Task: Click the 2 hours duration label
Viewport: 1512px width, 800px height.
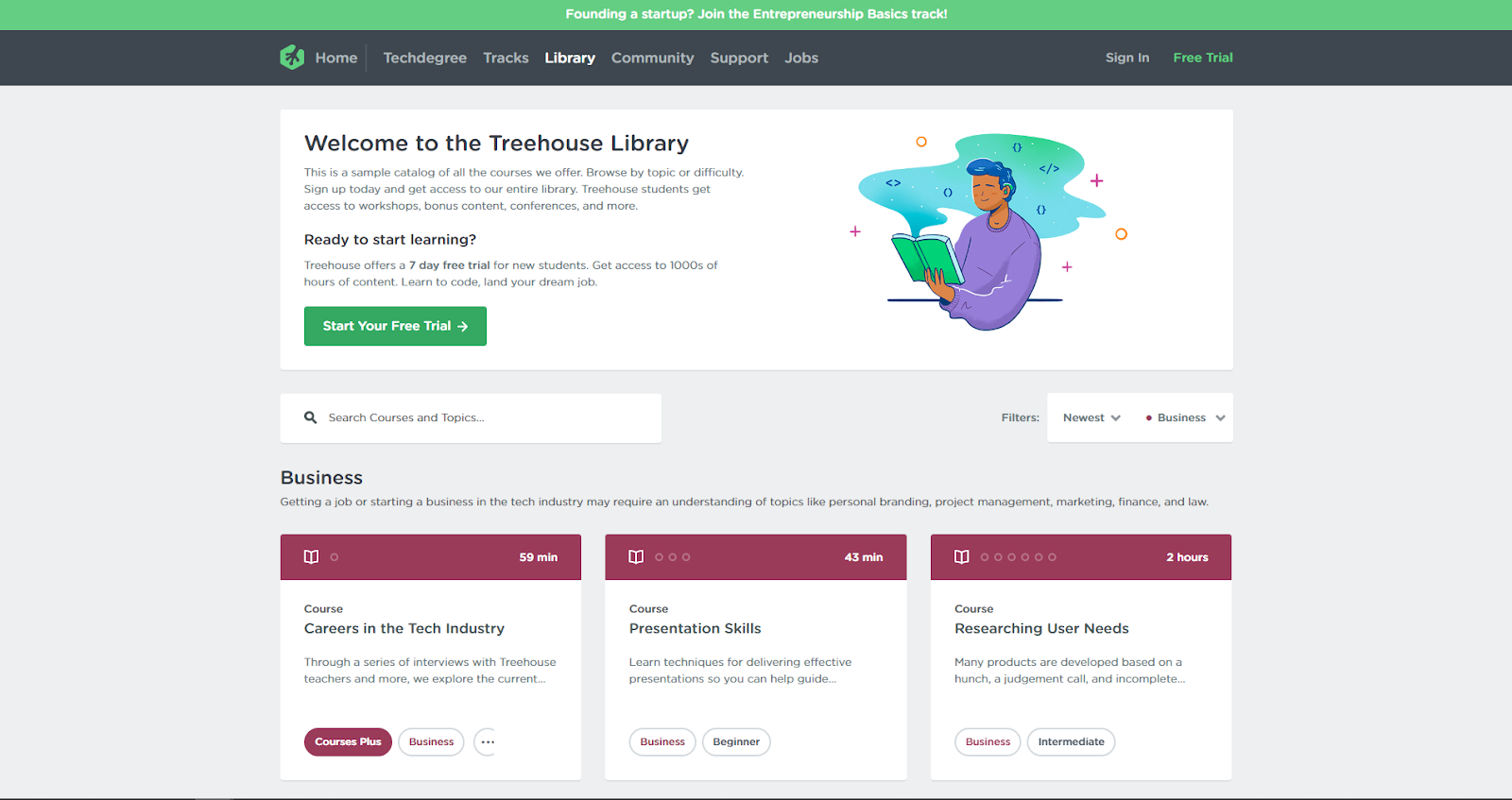Action: 1187,557
